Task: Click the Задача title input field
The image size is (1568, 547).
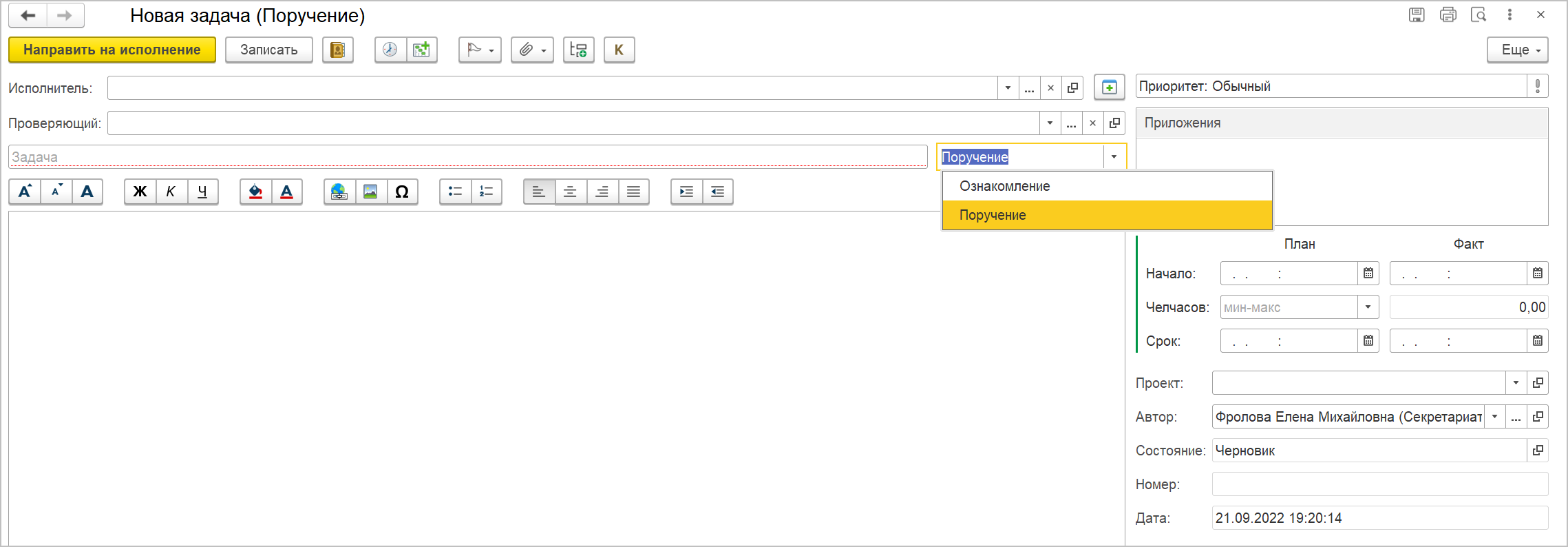Action: [x=468, y=156]
